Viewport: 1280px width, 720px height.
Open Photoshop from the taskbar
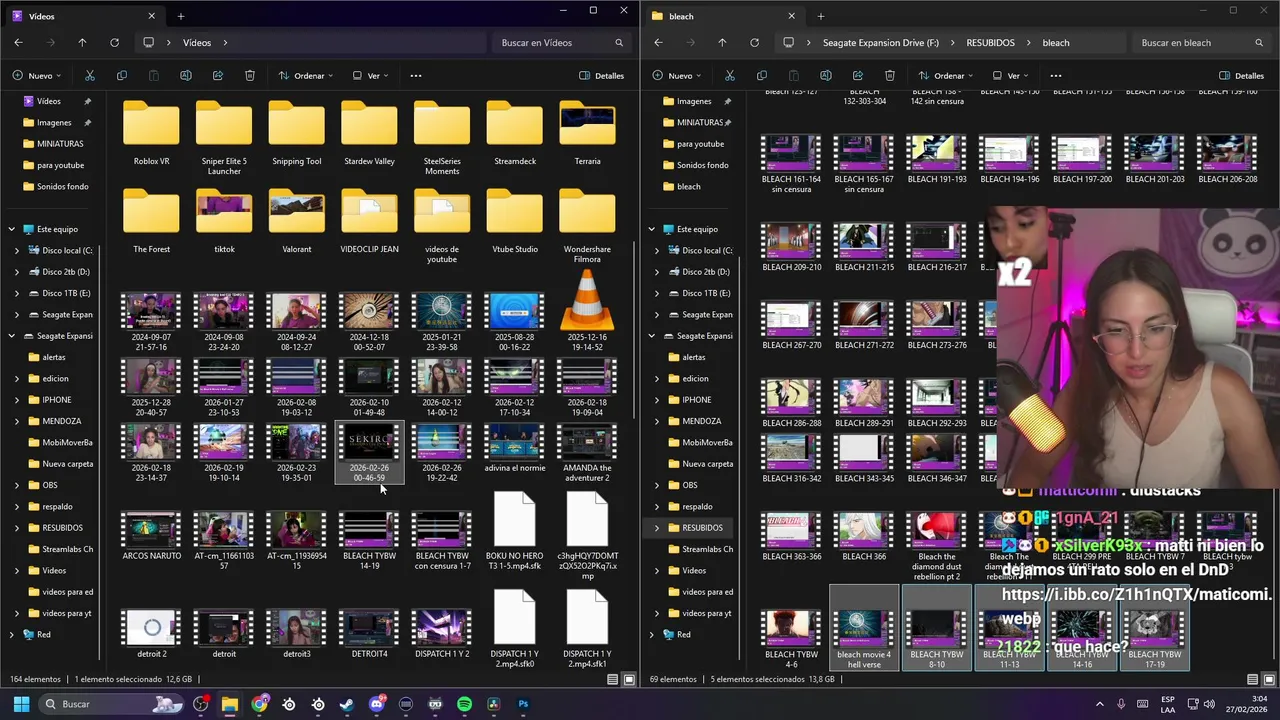tap(523, 704)
